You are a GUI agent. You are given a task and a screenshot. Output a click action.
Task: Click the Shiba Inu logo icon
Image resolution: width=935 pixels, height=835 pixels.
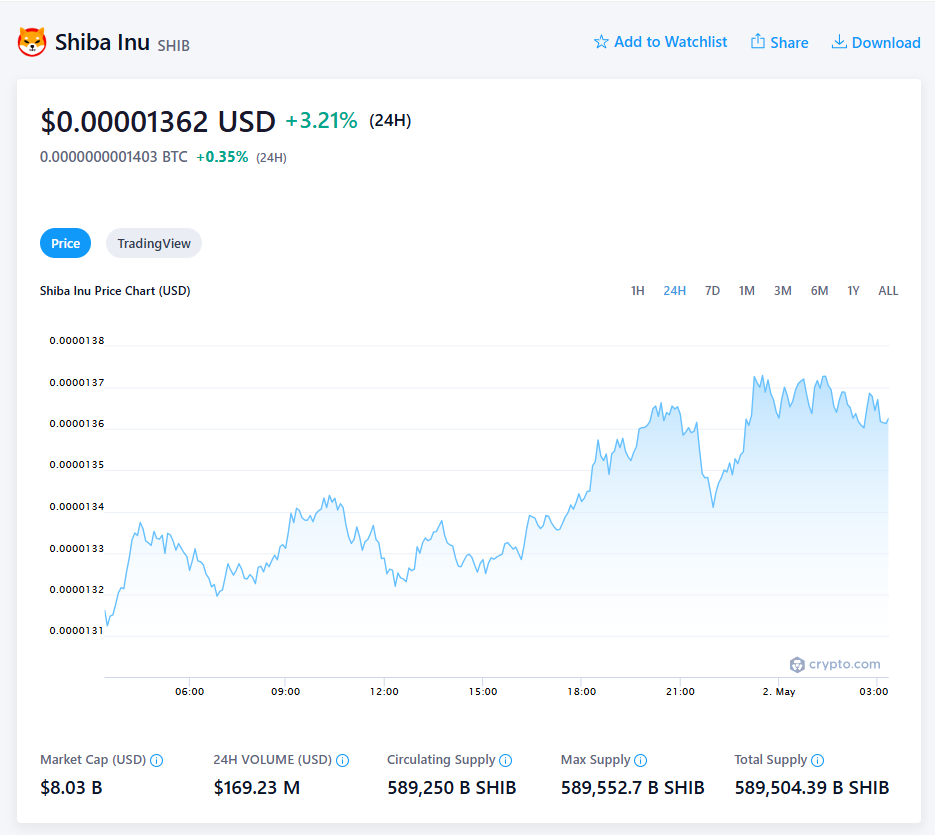(32, 42)
